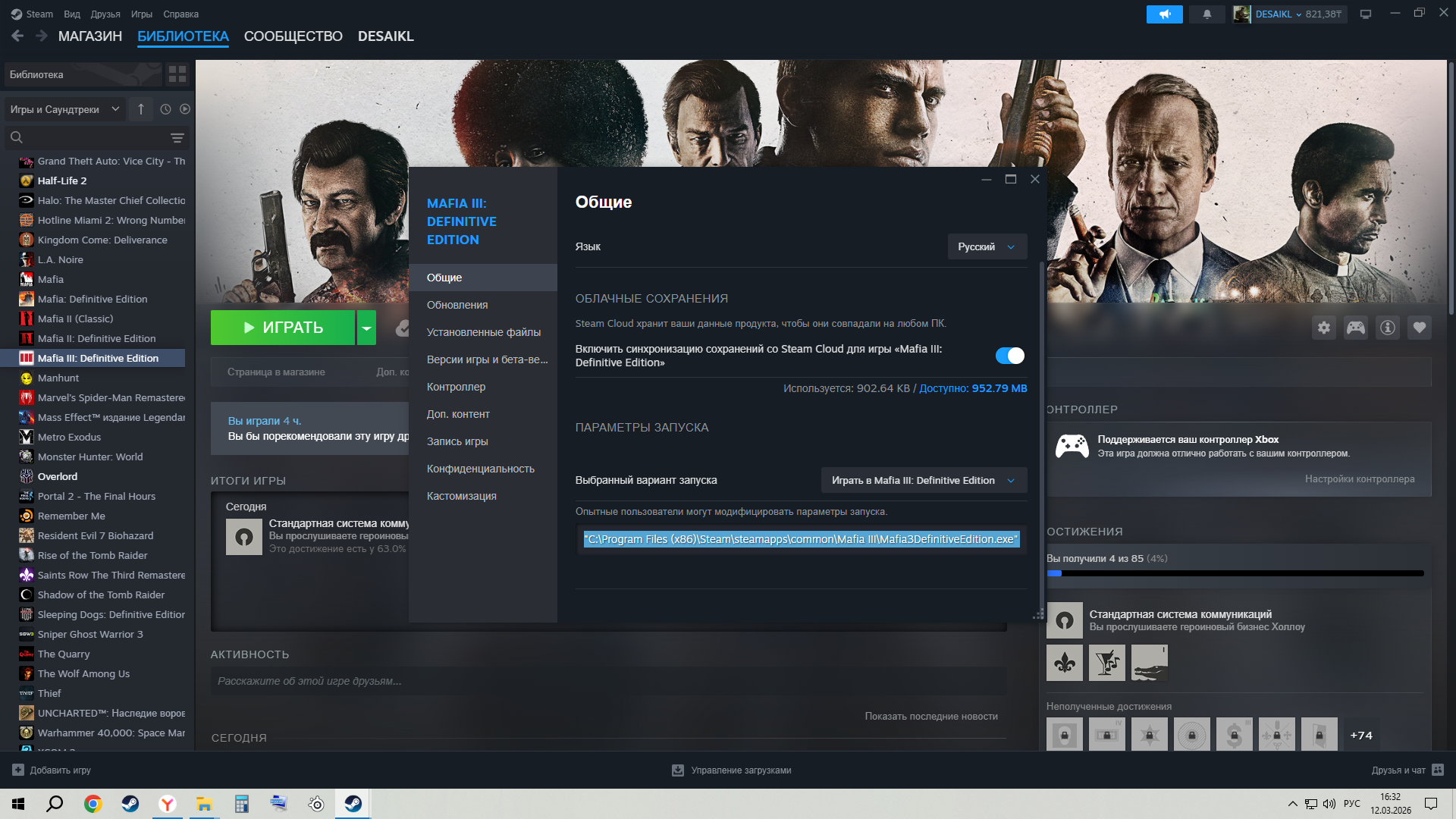
Task: Open the Страница в магазине link
Action: coord(276,372)
